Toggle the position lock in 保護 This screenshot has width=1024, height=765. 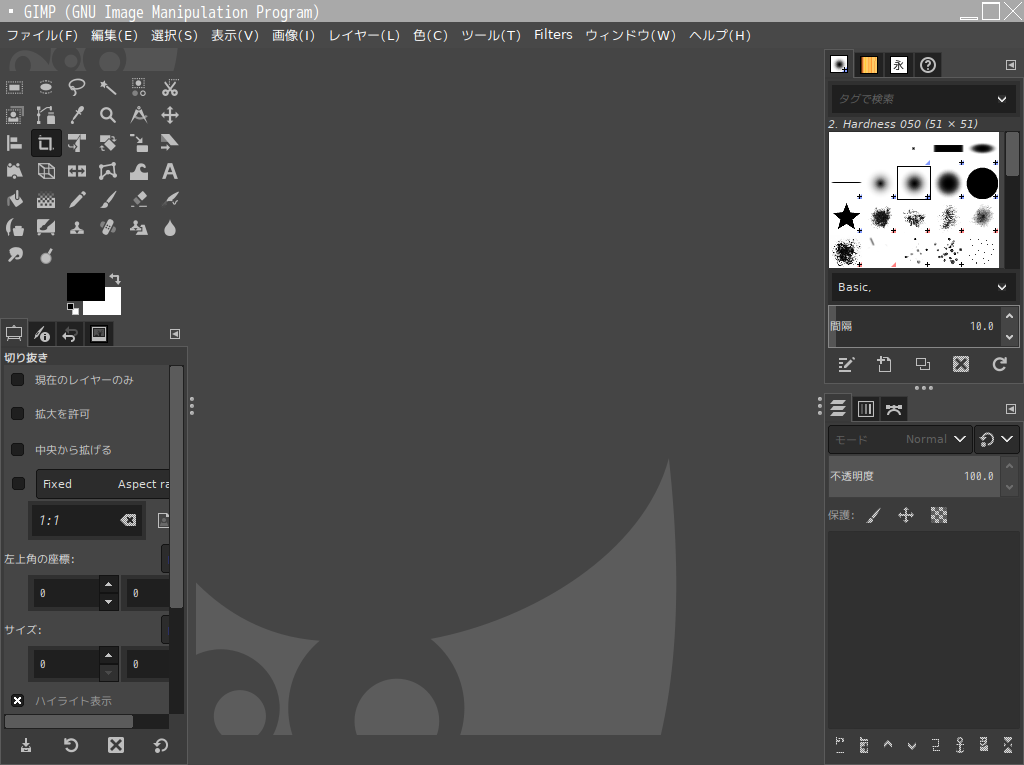(906, 515)
